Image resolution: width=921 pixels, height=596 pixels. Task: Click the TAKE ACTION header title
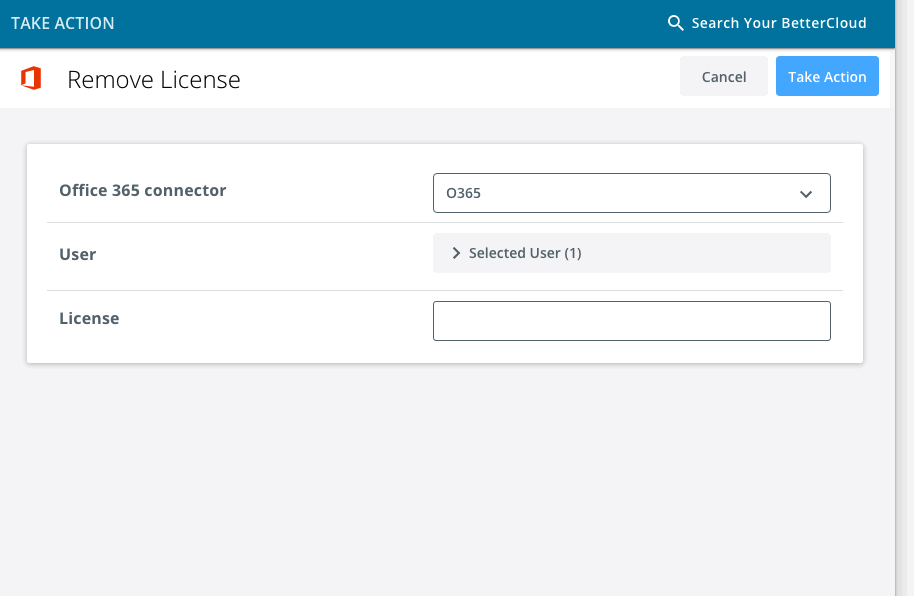click(x=63, y=23)
